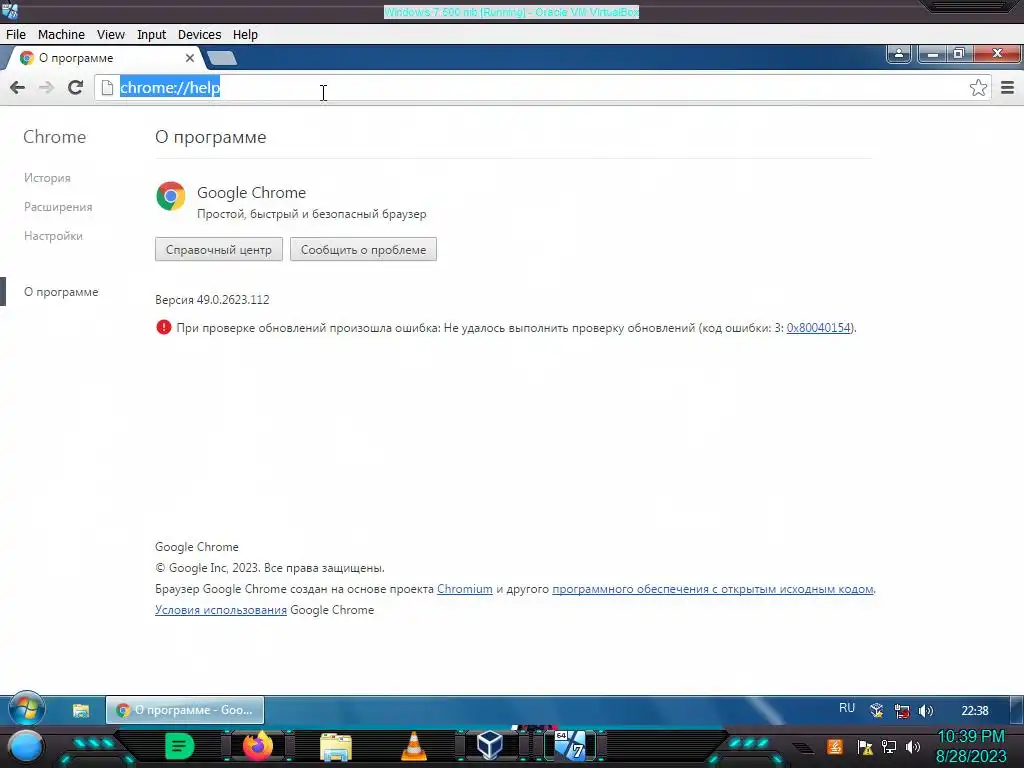Click the RU language indicator
This screenshot has width=1024, height=768.
[x=846, y=709]
